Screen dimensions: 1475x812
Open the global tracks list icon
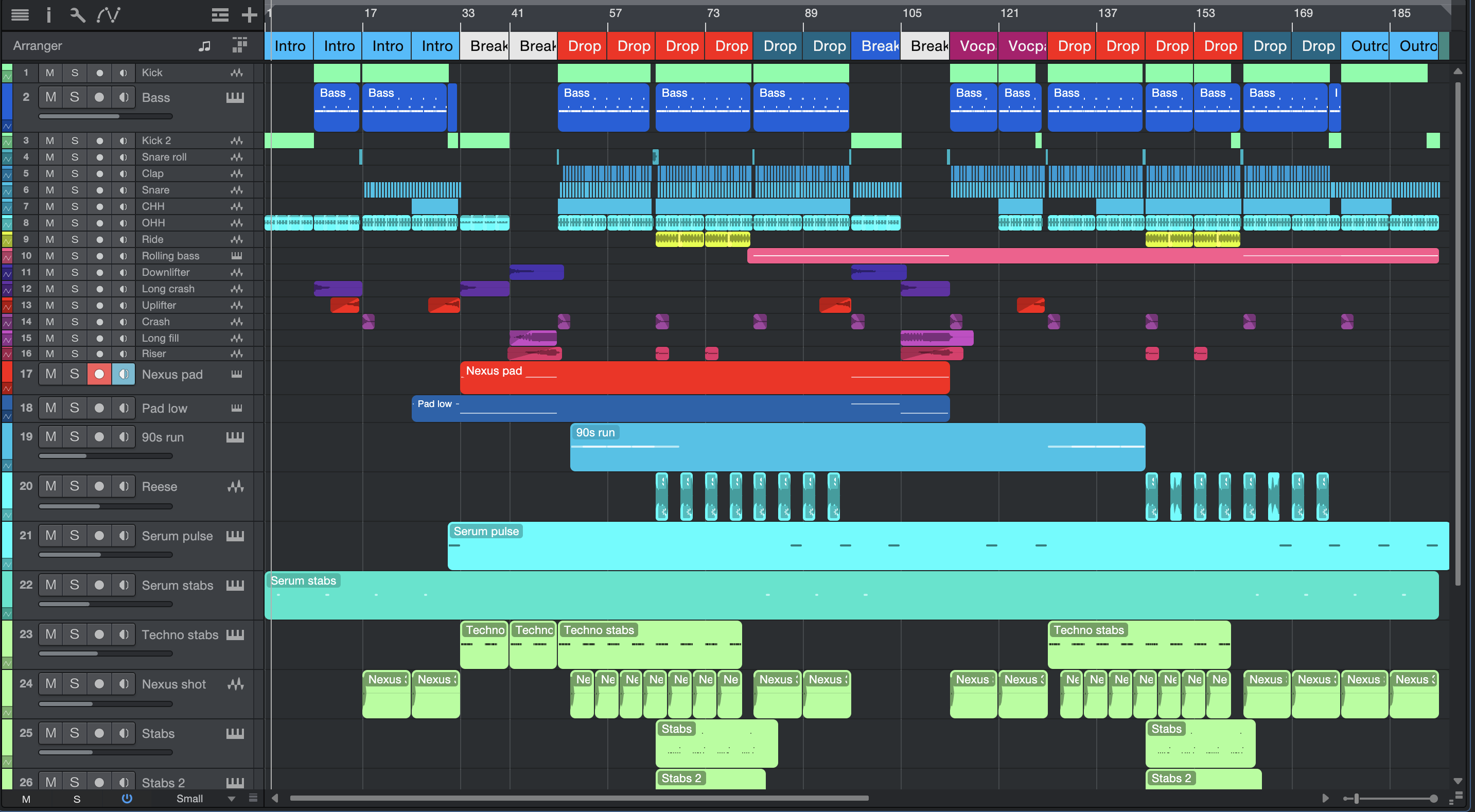coord(220,15)
